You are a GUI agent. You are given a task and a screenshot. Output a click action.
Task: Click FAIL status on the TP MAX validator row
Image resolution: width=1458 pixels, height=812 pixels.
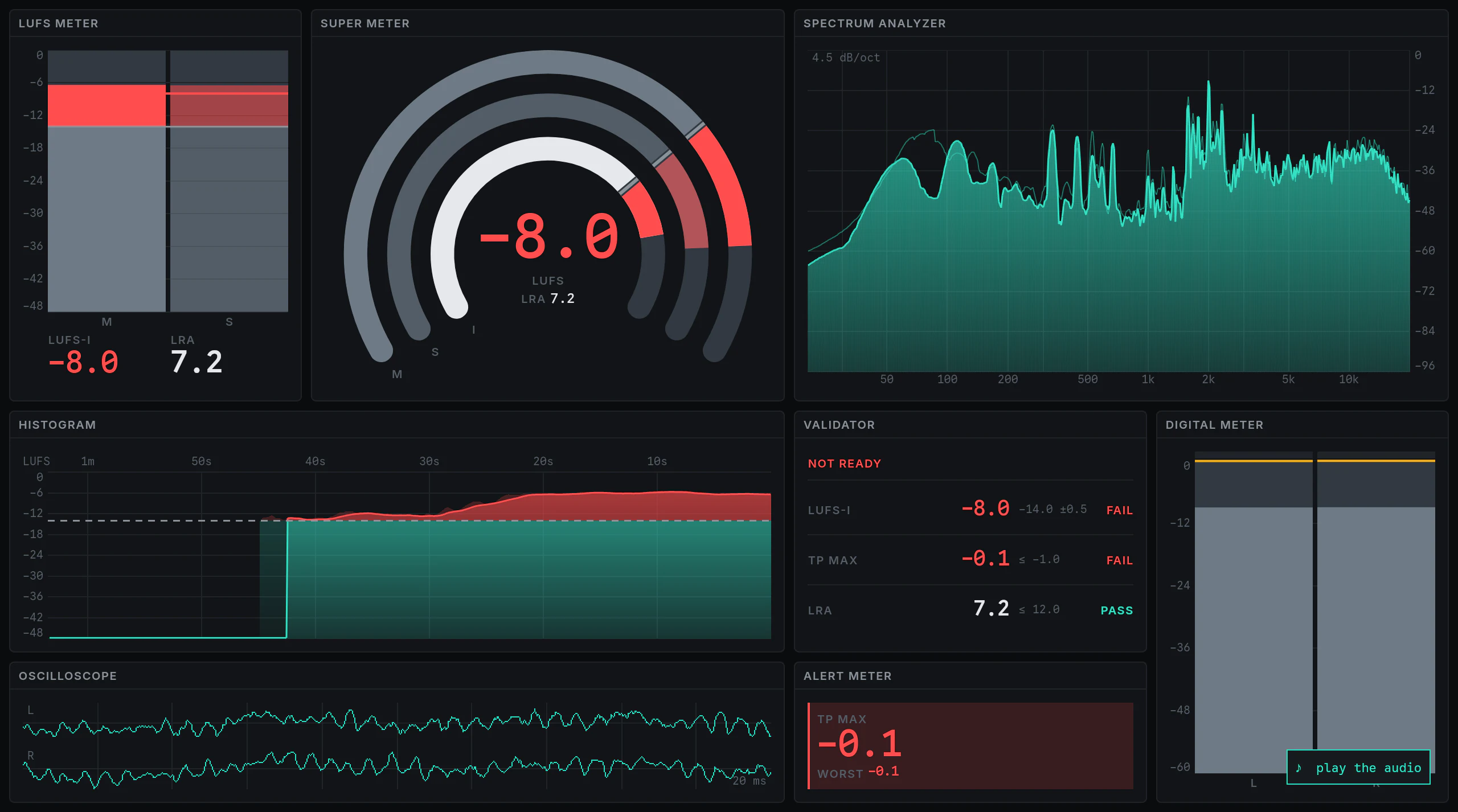[x=1119, y=560]
